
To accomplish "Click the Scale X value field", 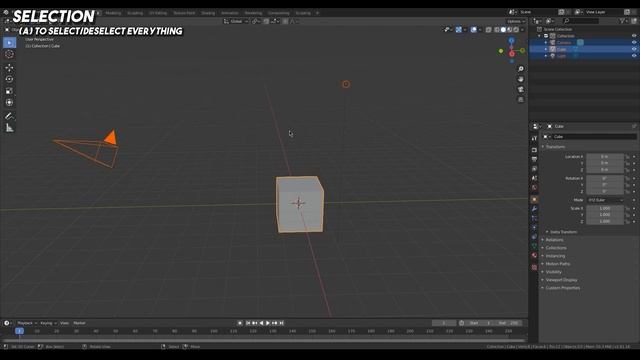I will (x=605, y=209).
